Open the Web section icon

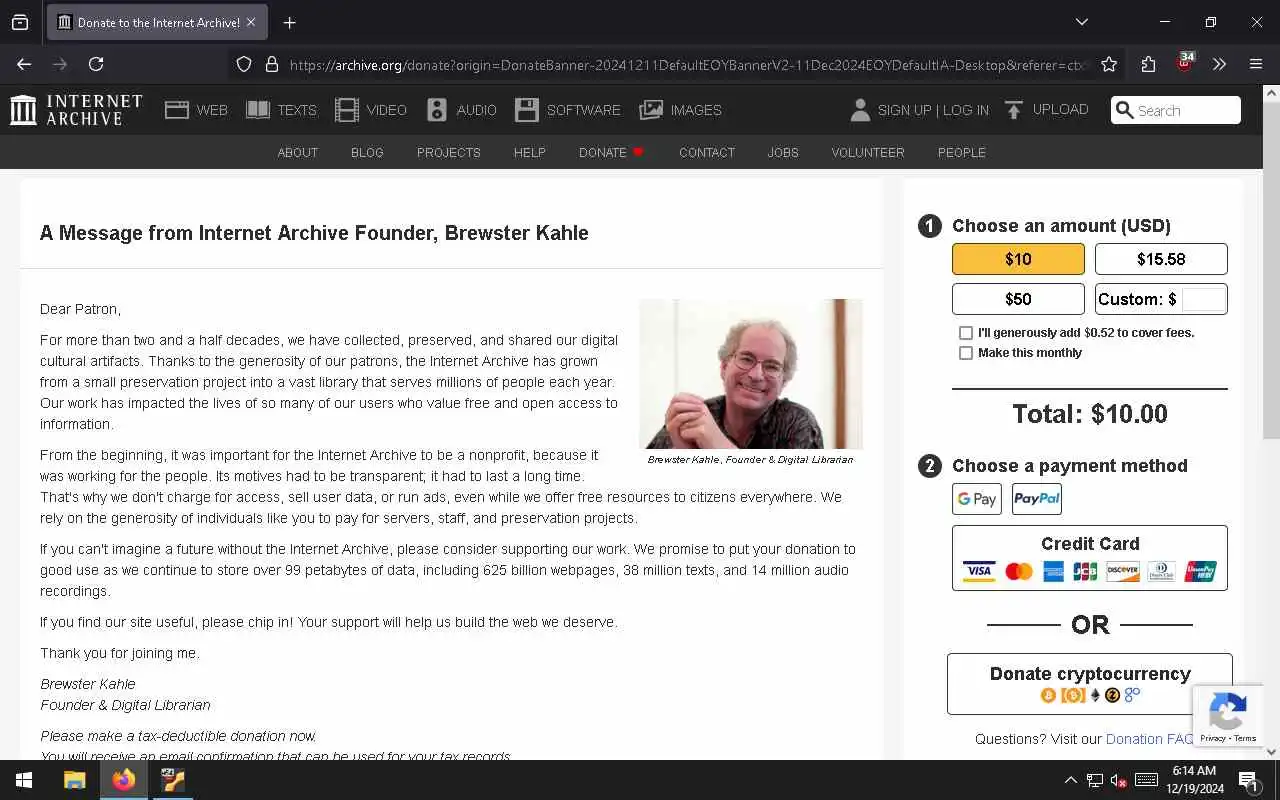point(177,110)
